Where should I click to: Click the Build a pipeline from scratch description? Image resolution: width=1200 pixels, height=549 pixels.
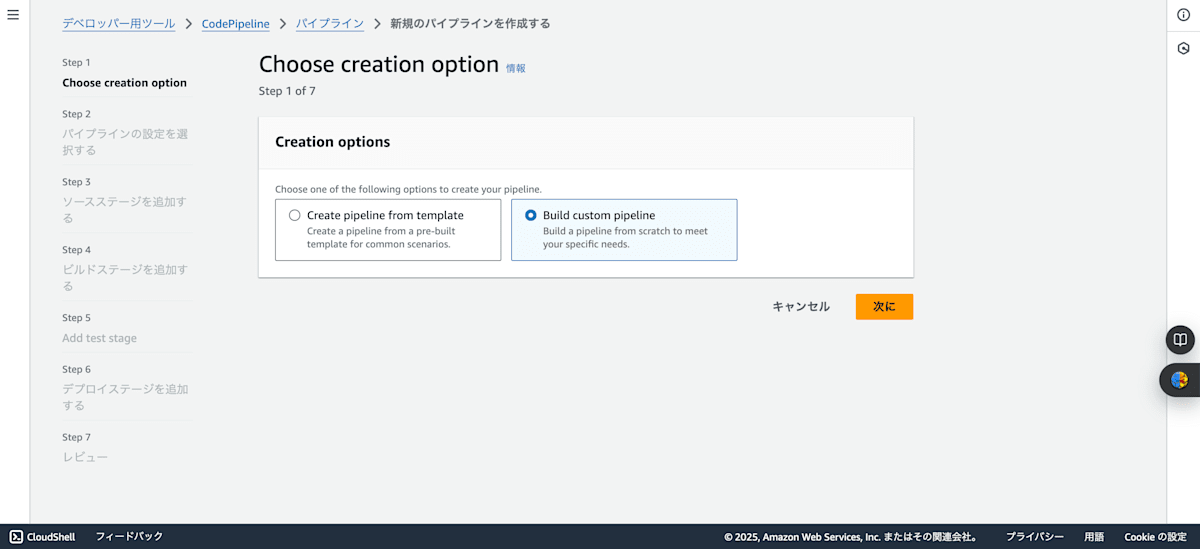(625, 237)
